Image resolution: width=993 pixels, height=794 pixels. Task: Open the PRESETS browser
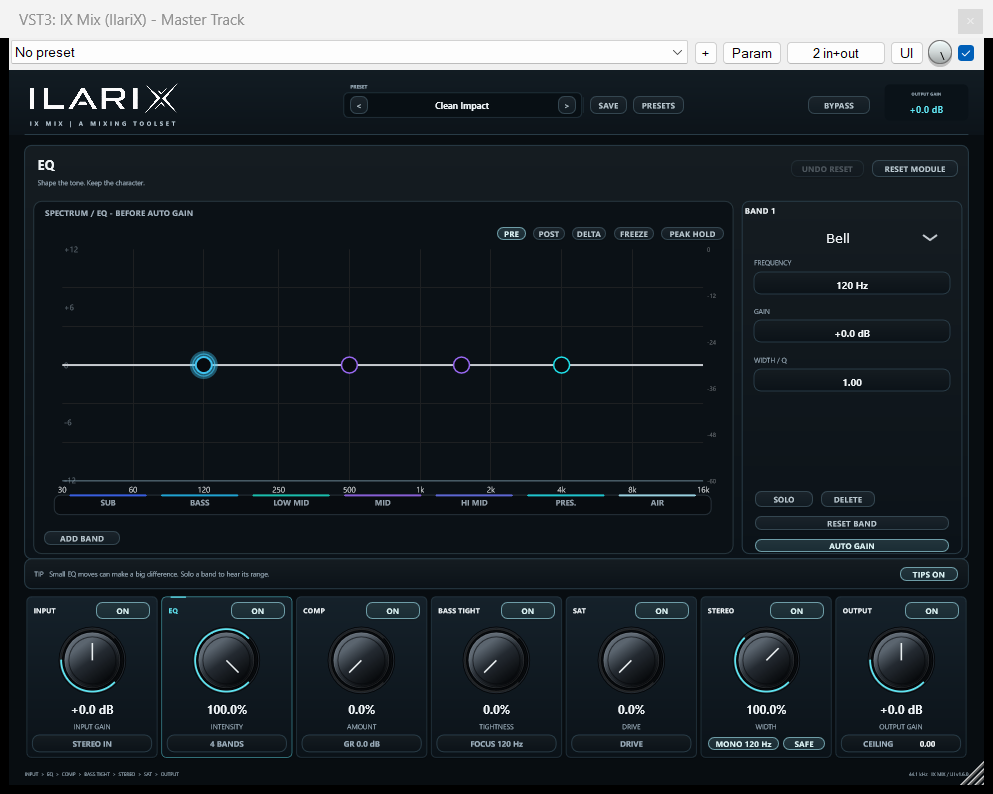pos(658,106)
